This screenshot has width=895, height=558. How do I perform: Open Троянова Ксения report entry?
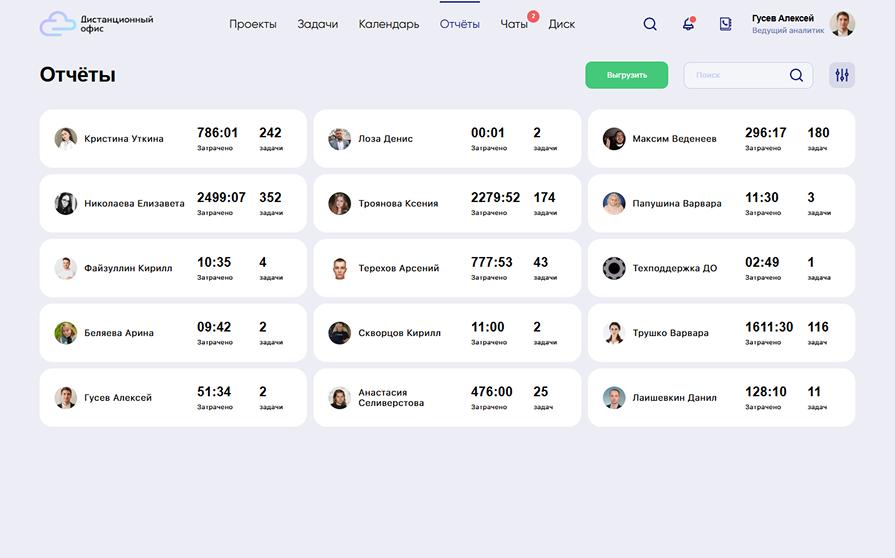point(447,203)
